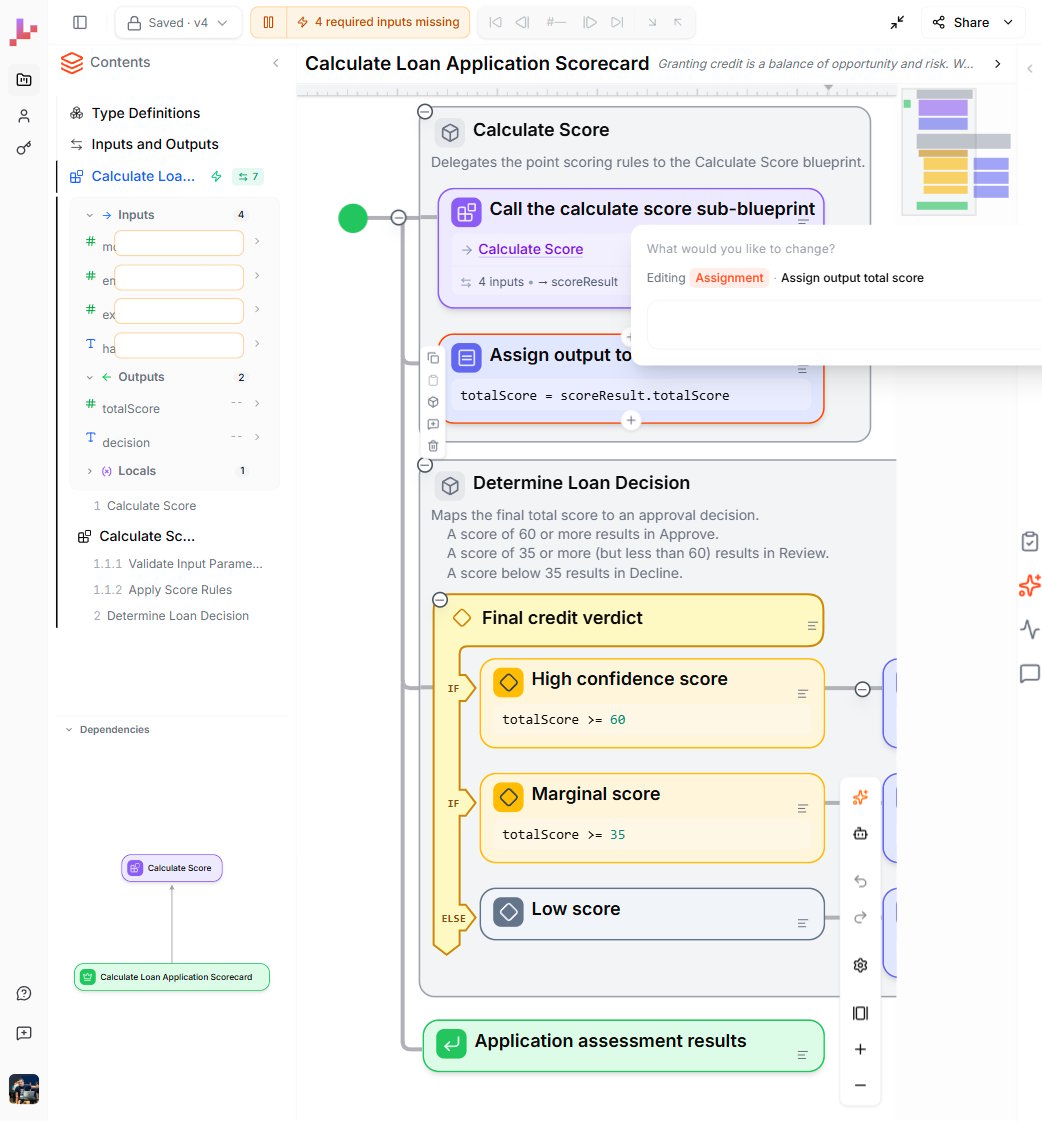Click the delete trash icon in node toolbar
1042x1122 pixels.
[x=433, y=446]
